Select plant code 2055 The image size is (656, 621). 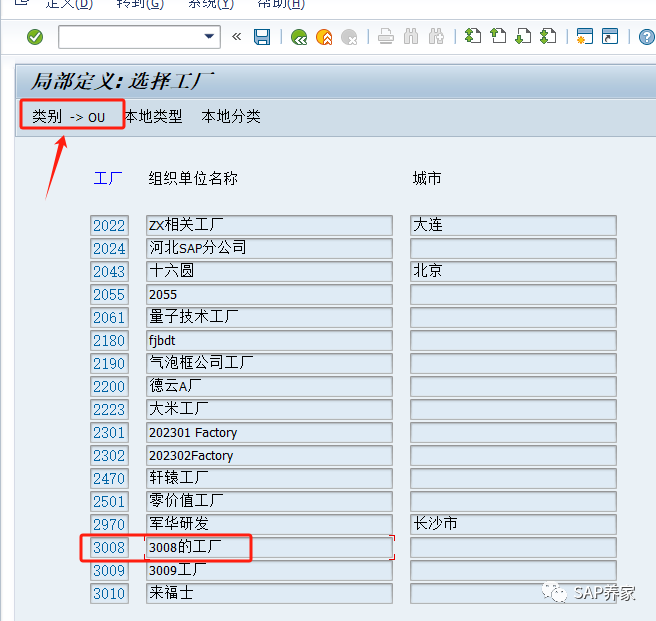tap(109, 295)
